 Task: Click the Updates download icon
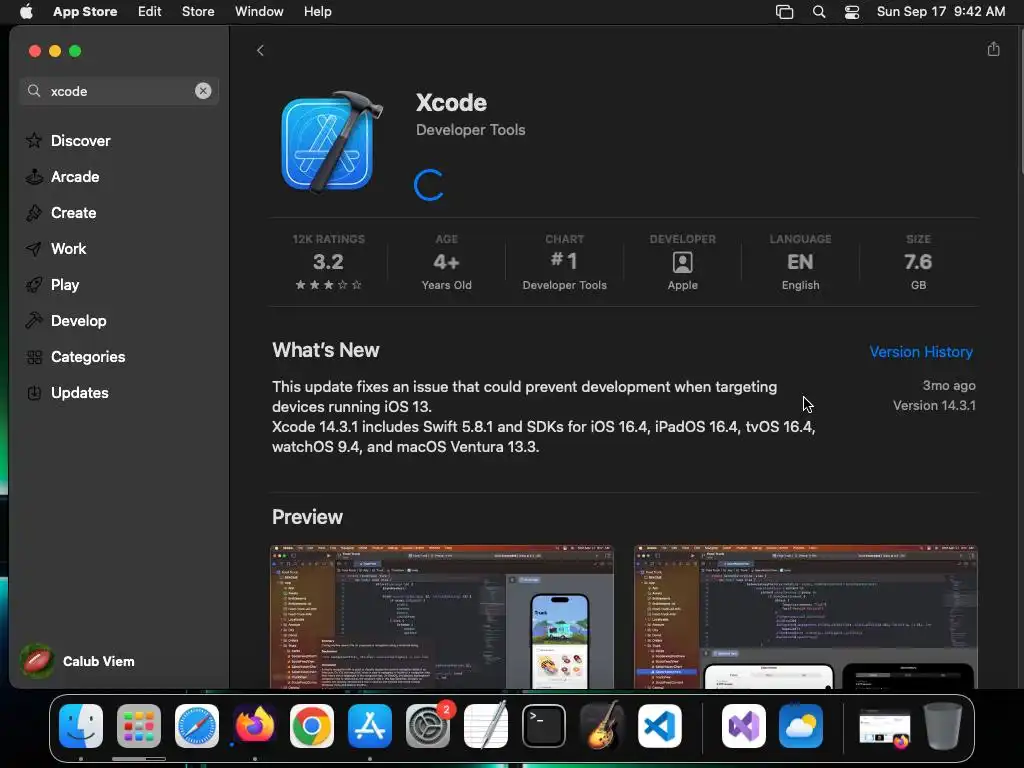point(34,392)
